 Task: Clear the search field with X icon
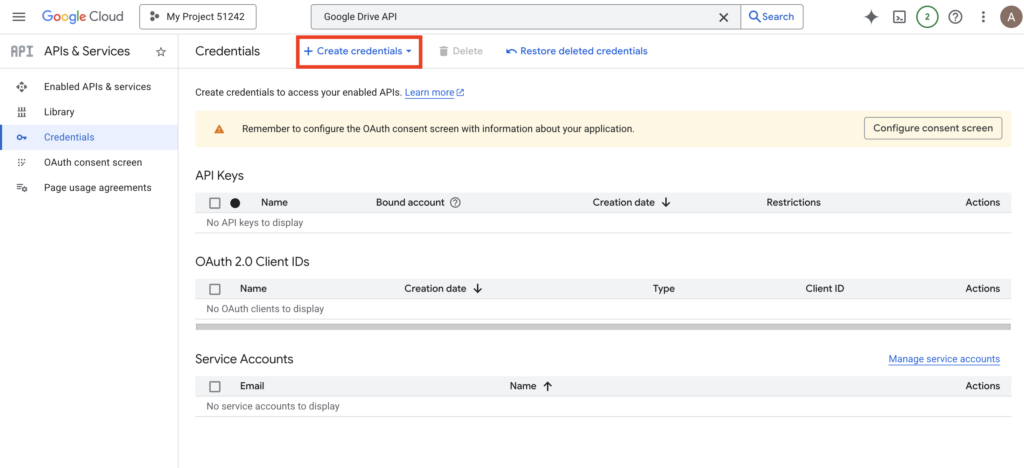point(724,17)
